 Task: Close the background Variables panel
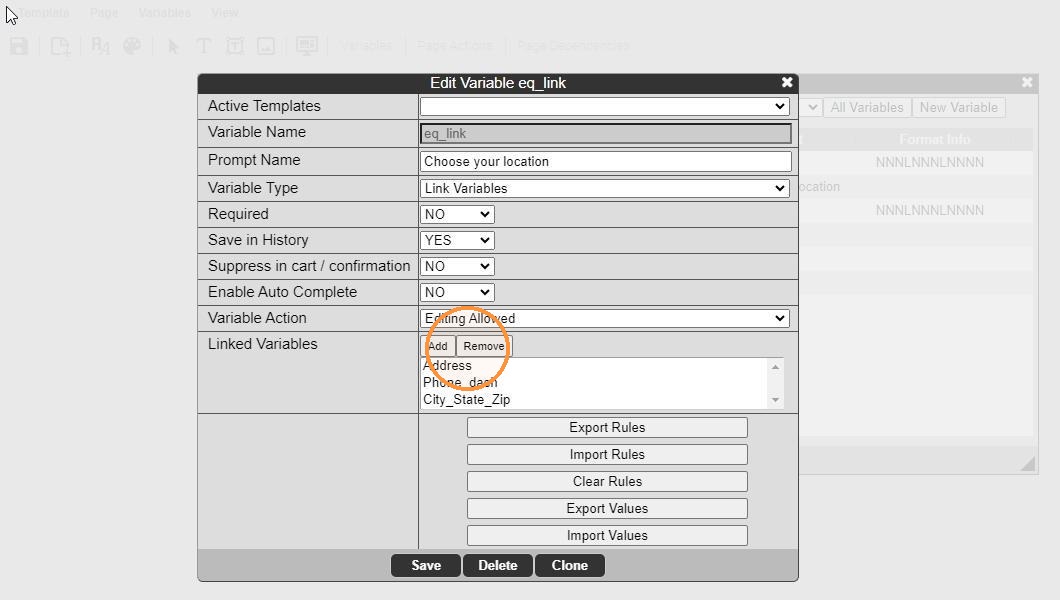pos(1027,82)
